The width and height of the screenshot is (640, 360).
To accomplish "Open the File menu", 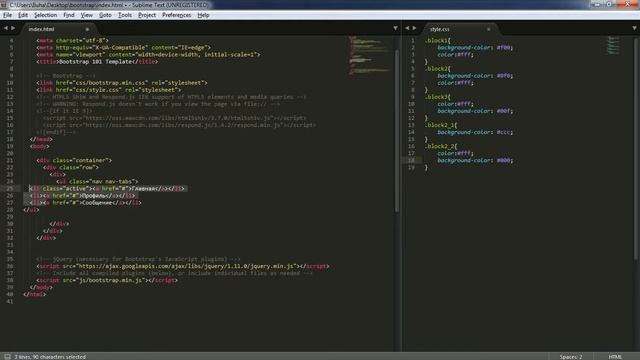I will point(7,15).
